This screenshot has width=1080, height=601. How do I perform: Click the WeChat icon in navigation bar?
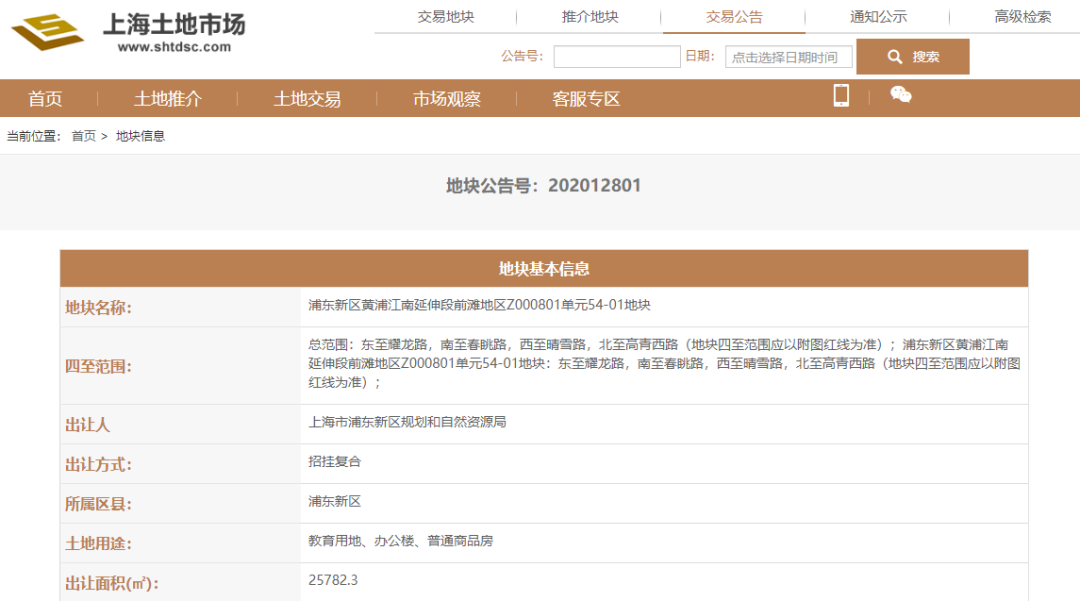[901, 95]
